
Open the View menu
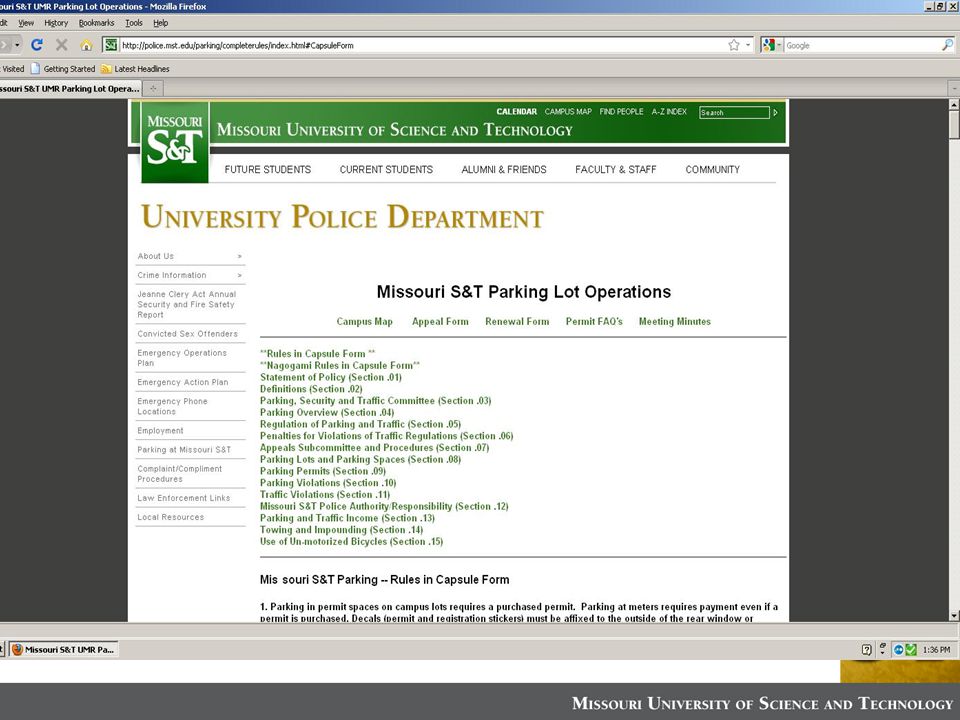click(26, 23)
